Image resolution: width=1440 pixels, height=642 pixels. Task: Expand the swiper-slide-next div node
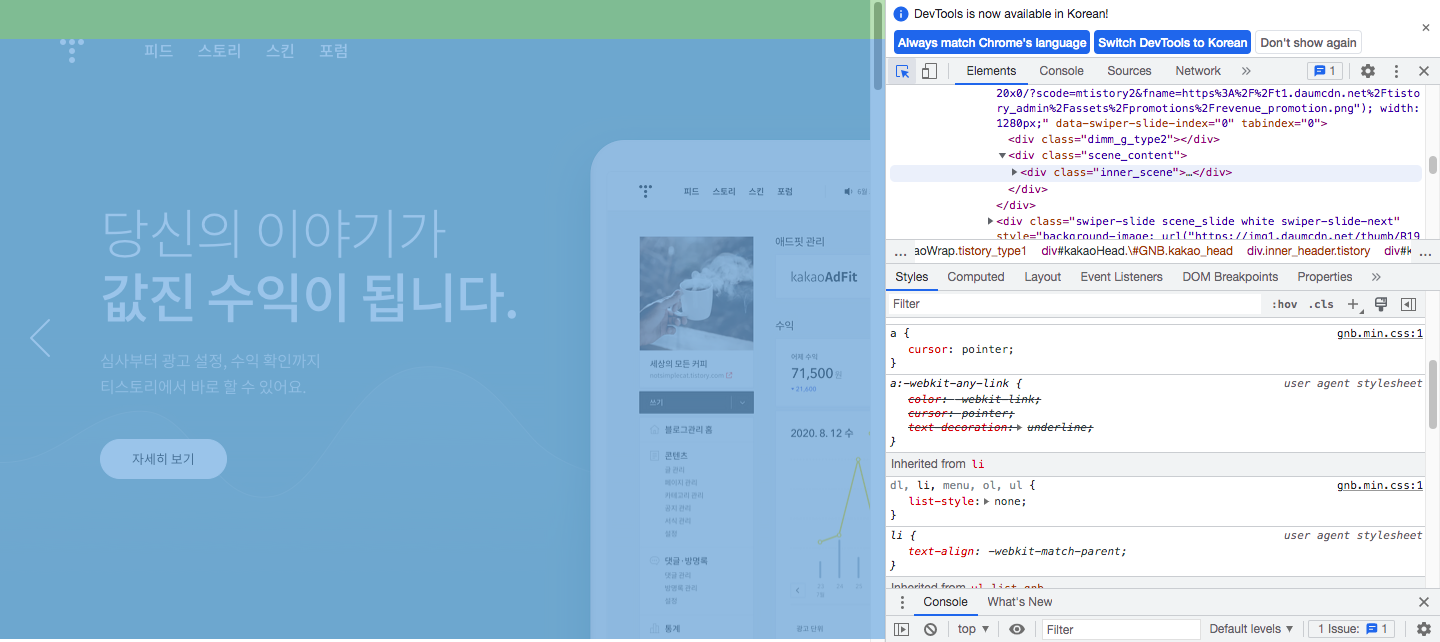pyautogui.click(x=991, y=221)
